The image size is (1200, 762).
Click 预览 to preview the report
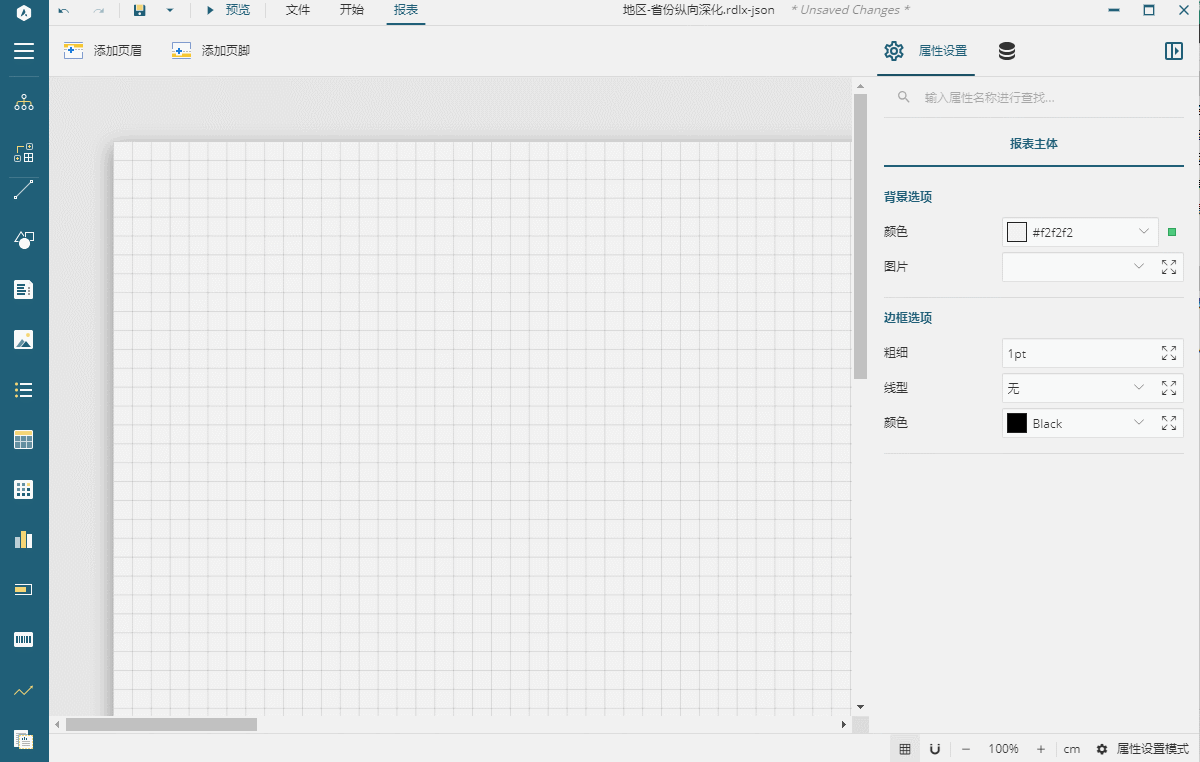point(228,10)
